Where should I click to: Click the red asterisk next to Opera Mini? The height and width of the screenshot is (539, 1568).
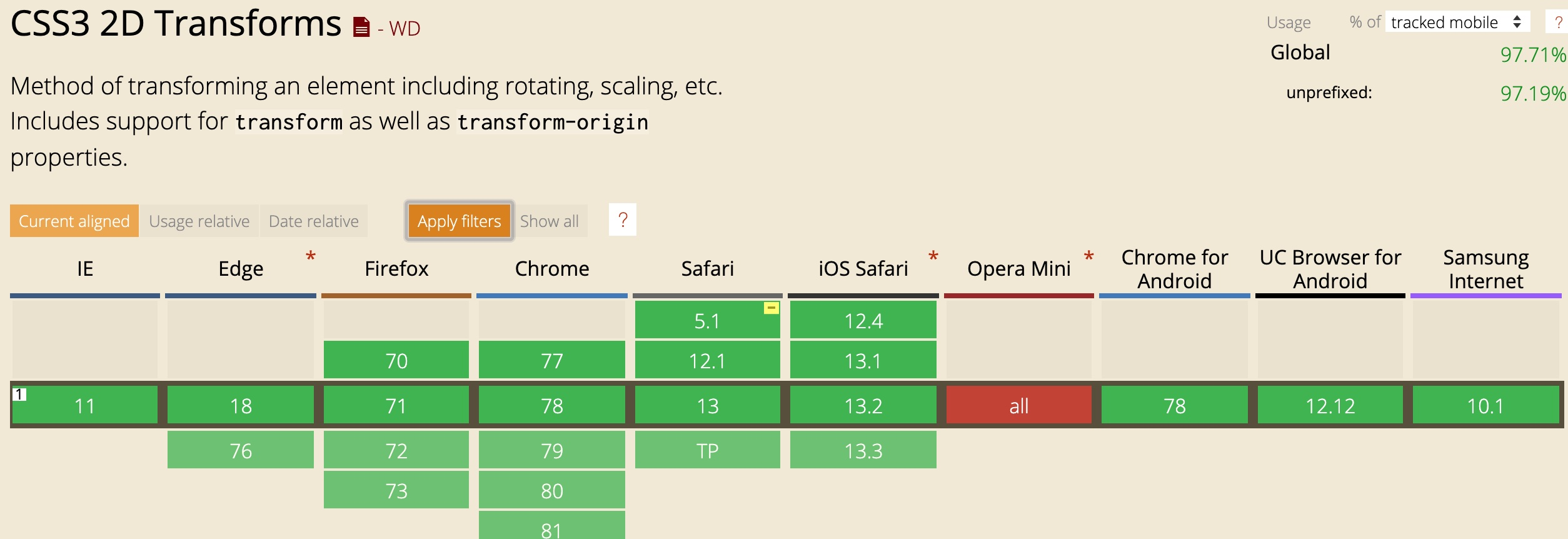point(1088,257)
